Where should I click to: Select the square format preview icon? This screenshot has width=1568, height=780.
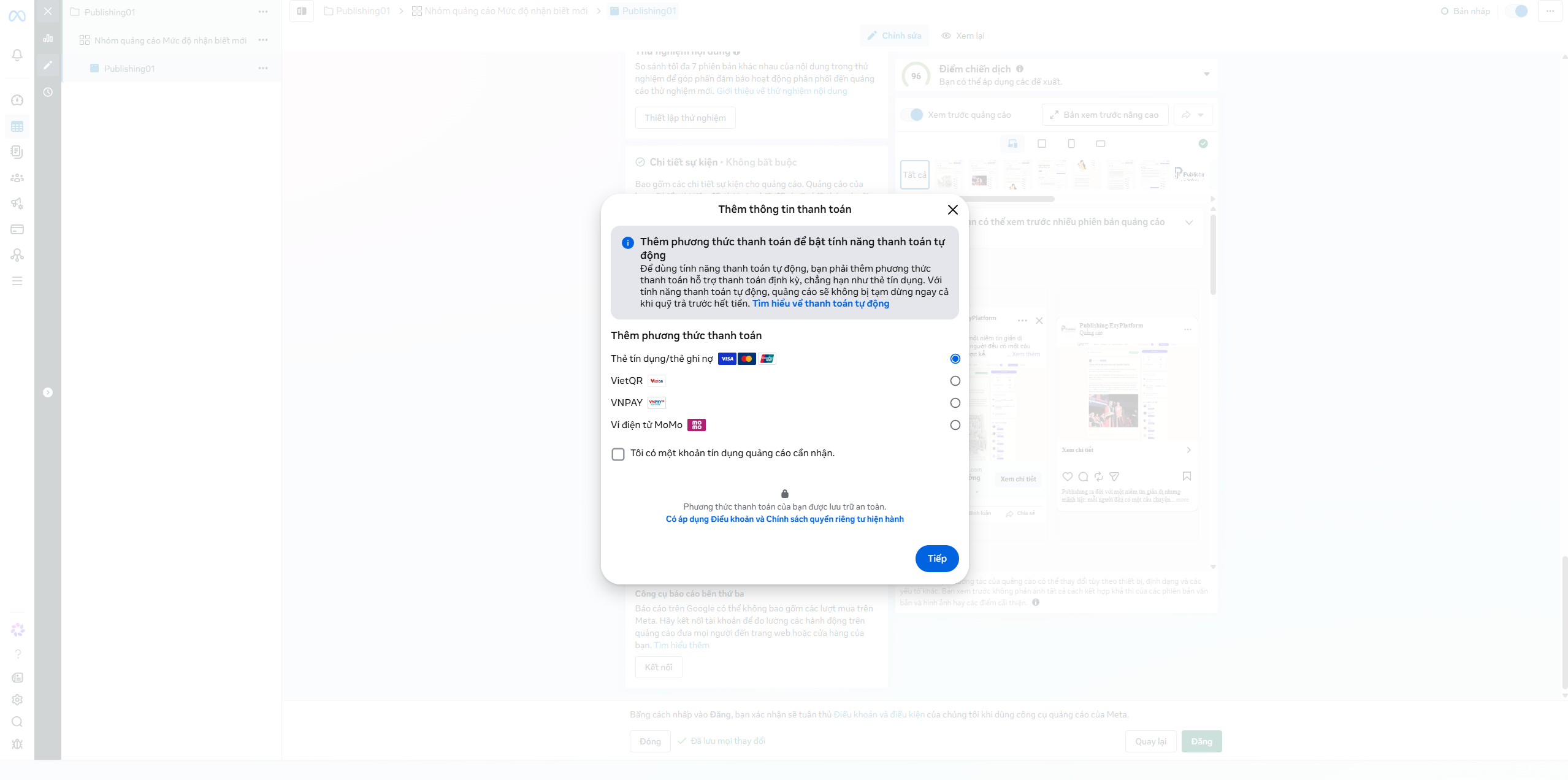[x=1042, y=143]
